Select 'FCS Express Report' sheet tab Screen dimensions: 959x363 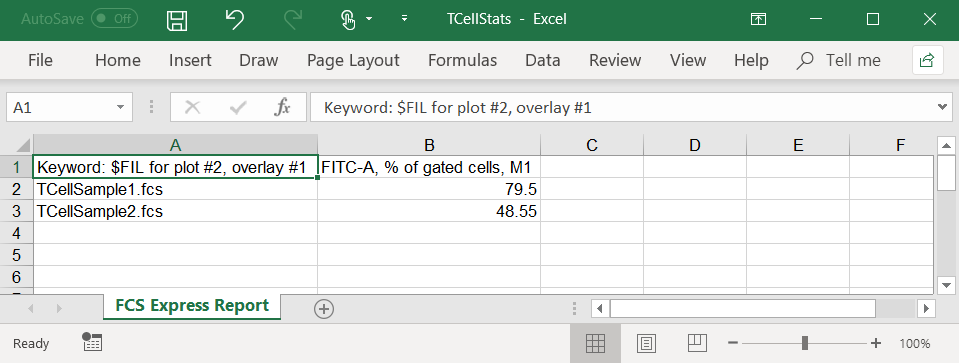(192, 306)
